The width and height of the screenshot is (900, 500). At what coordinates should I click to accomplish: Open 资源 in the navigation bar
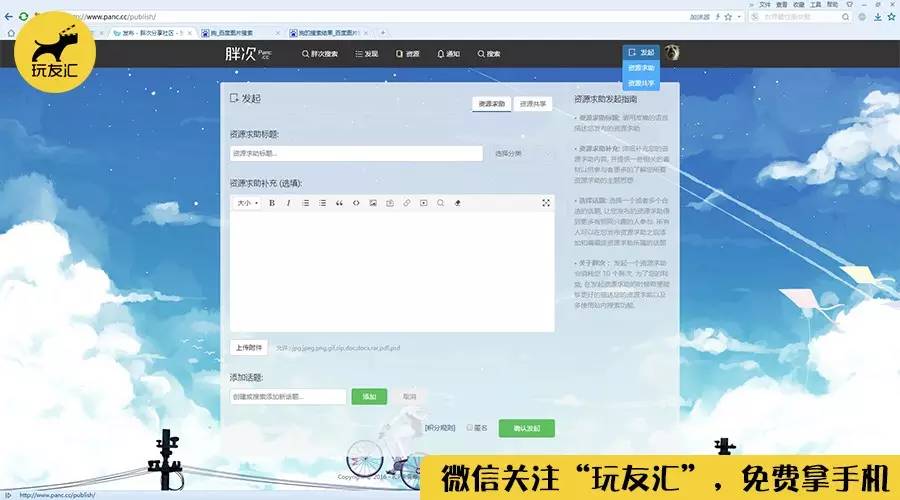point(408,54)
